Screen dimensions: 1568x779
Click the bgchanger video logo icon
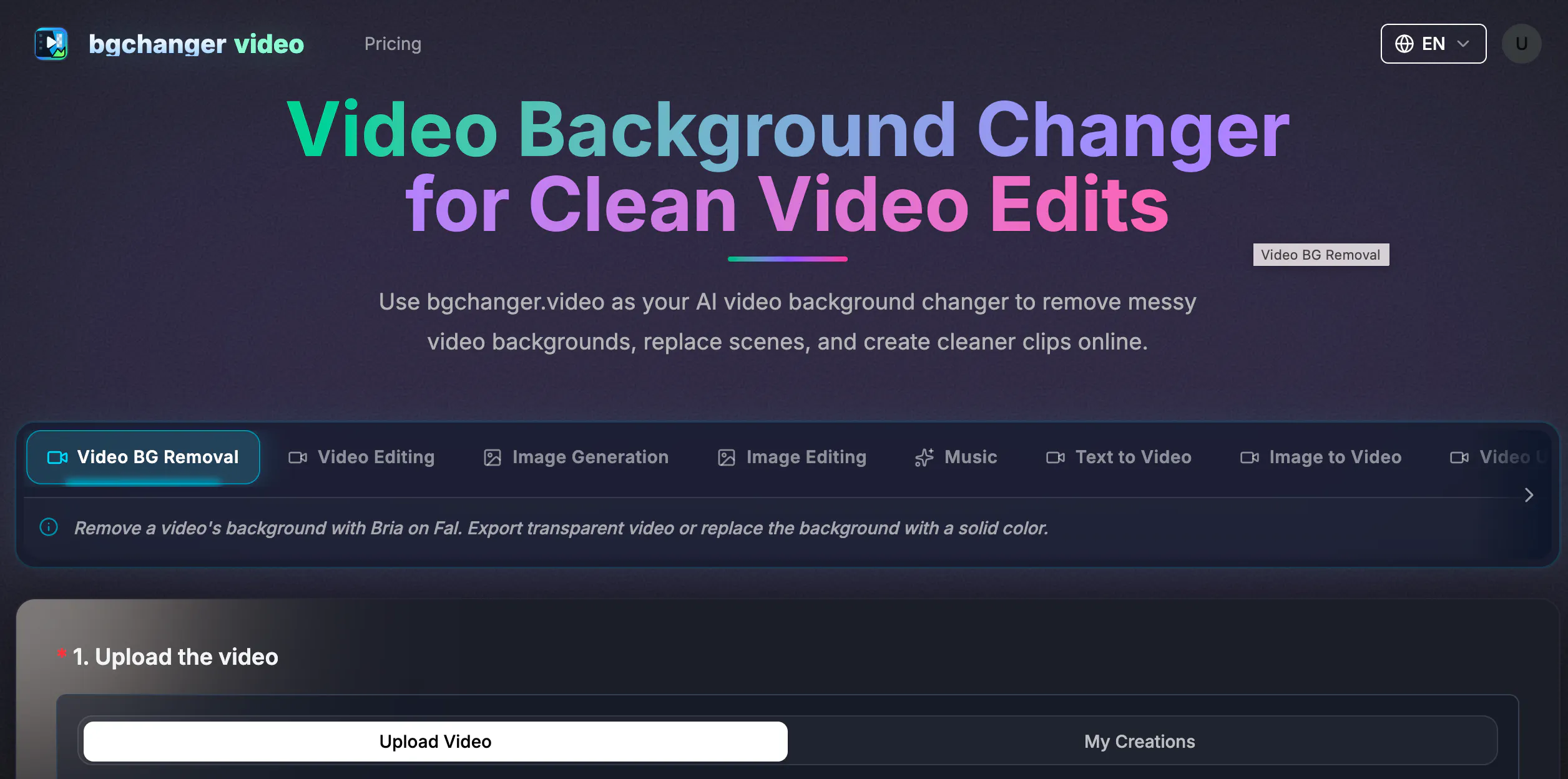tap(51, 44)
